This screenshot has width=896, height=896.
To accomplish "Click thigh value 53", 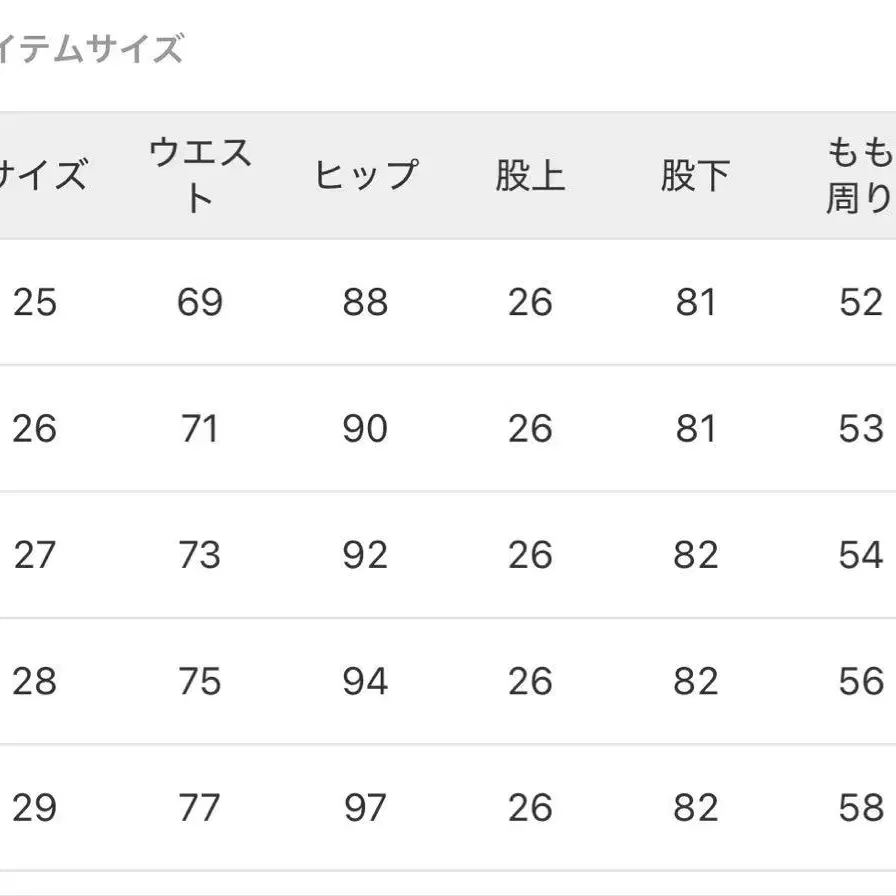I will pos(861,429).
